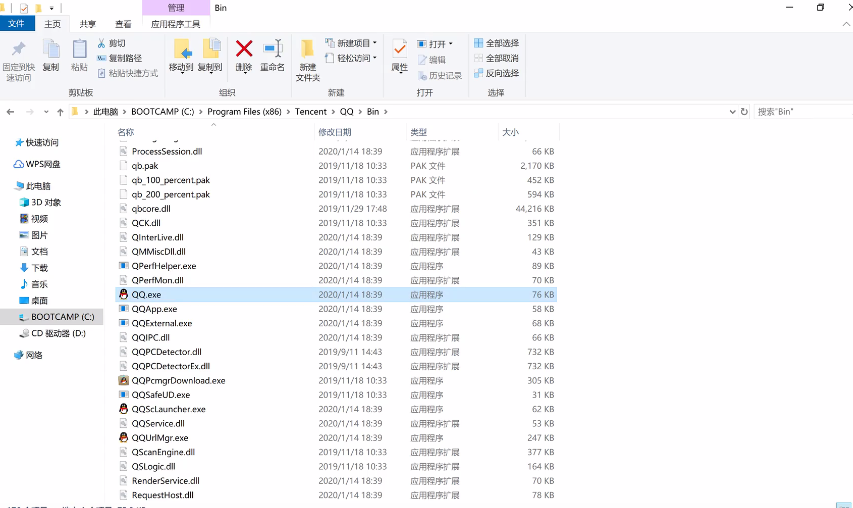Select the QQScLauncher.exe icon
This screenshot has width=853, height=508.
tap(123, 408)
